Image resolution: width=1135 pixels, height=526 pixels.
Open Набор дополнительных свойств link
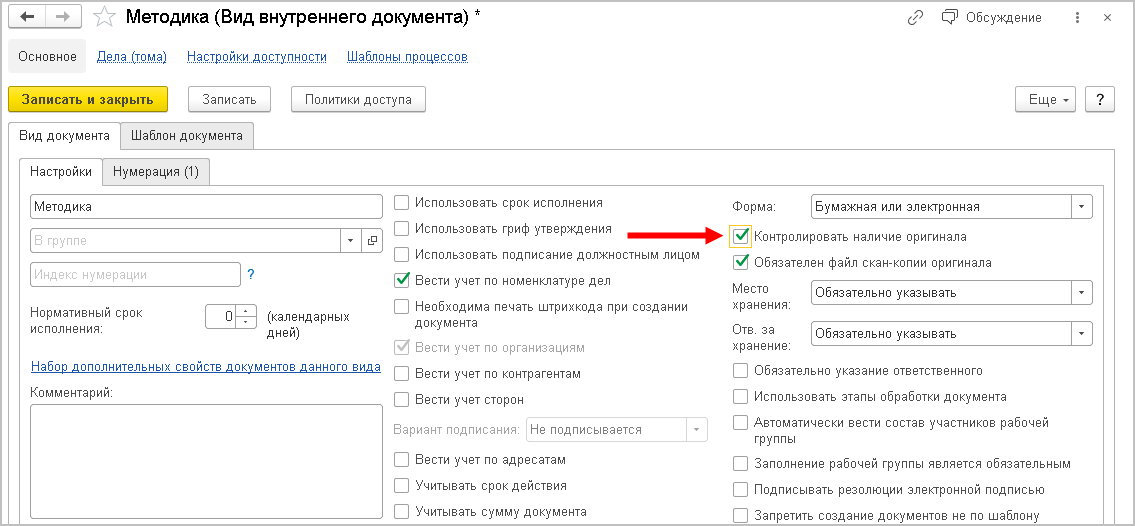pos(206,367)
